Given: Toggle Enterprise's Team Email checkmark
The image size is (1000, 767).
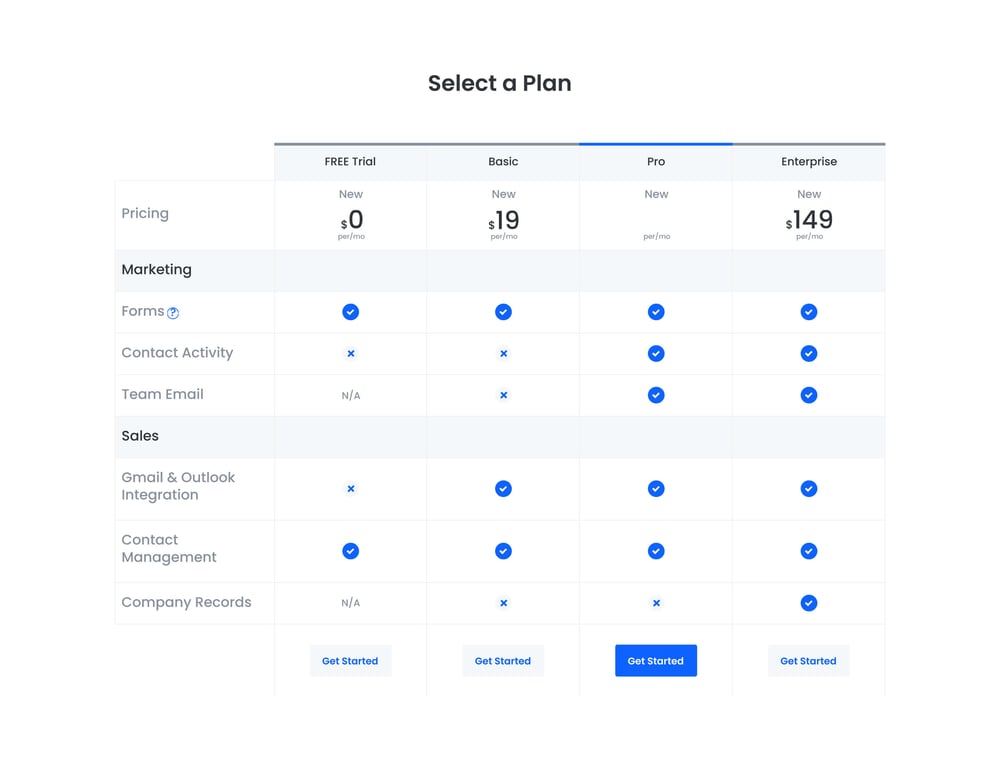Looking at the screenshot, I should click(x=808, y=395).
